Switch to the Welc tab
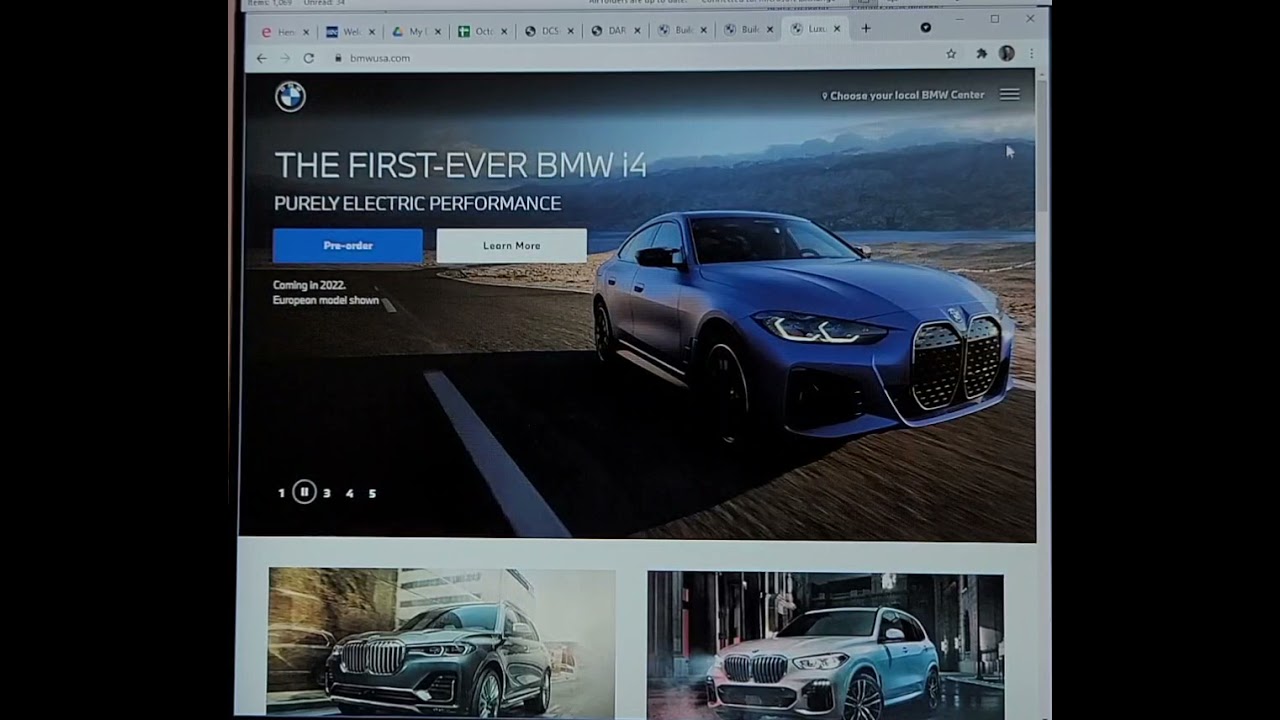The image size is (1280, 720). click(x=349, y=31)
